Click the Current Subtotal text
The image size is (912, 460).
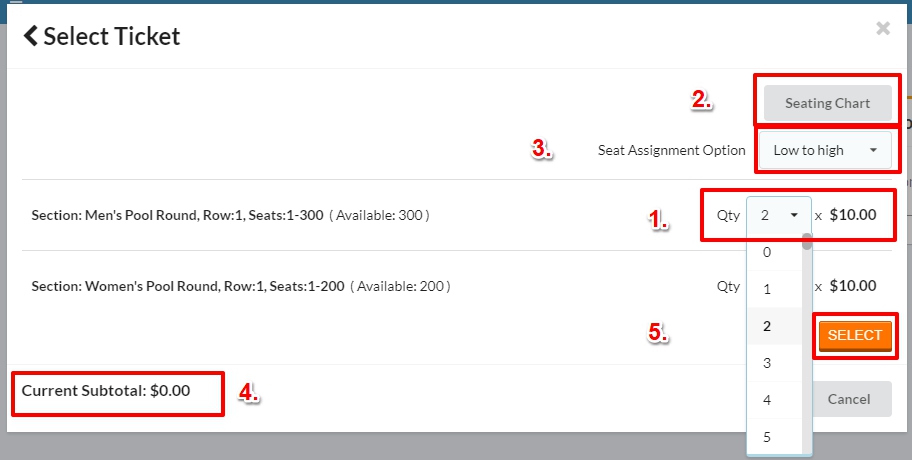[x=106, y=390]
